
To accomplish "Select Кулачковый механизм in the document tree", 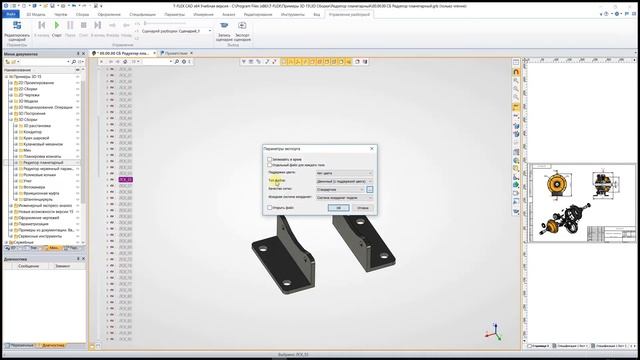I will pos(43,144).
